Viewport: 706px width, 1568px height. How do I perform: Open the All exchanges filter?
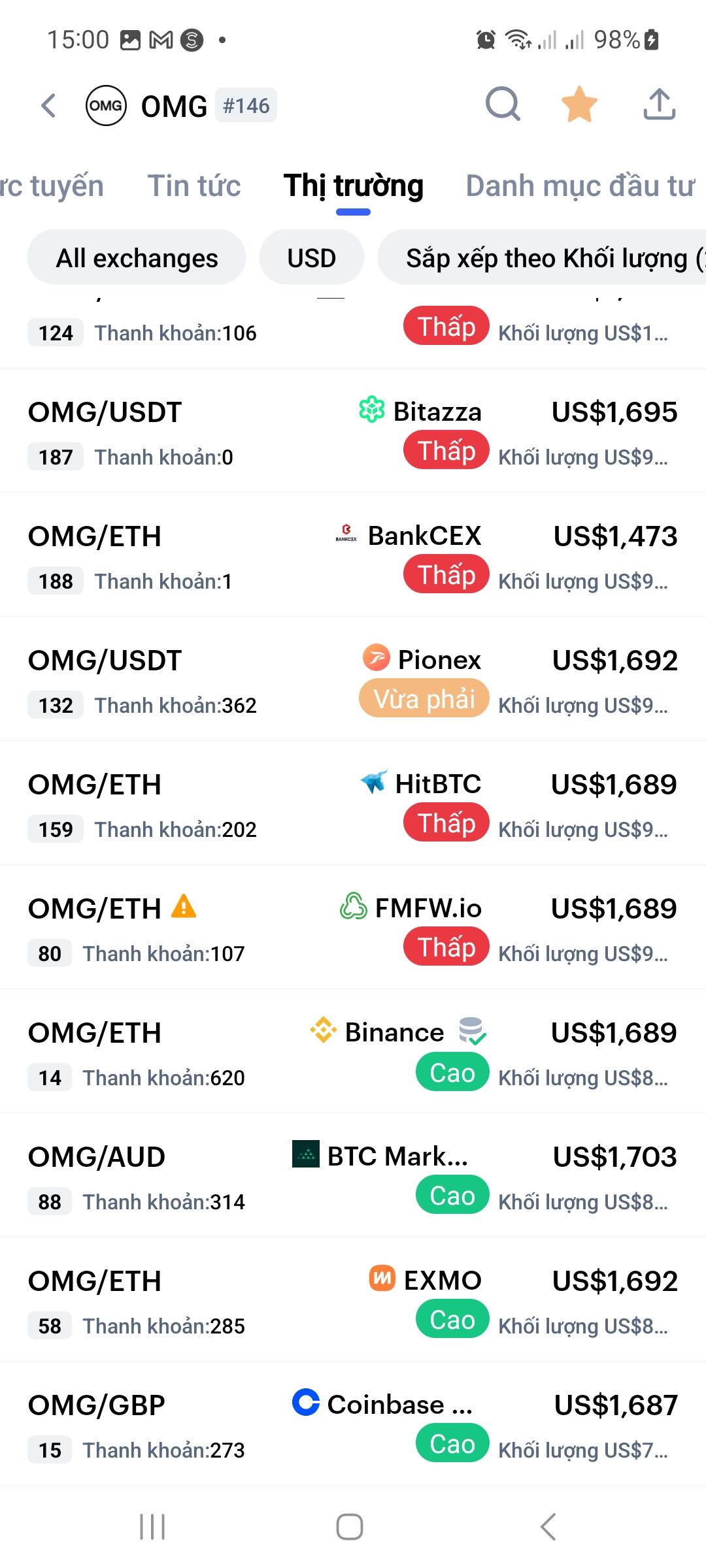pos(137,257)
